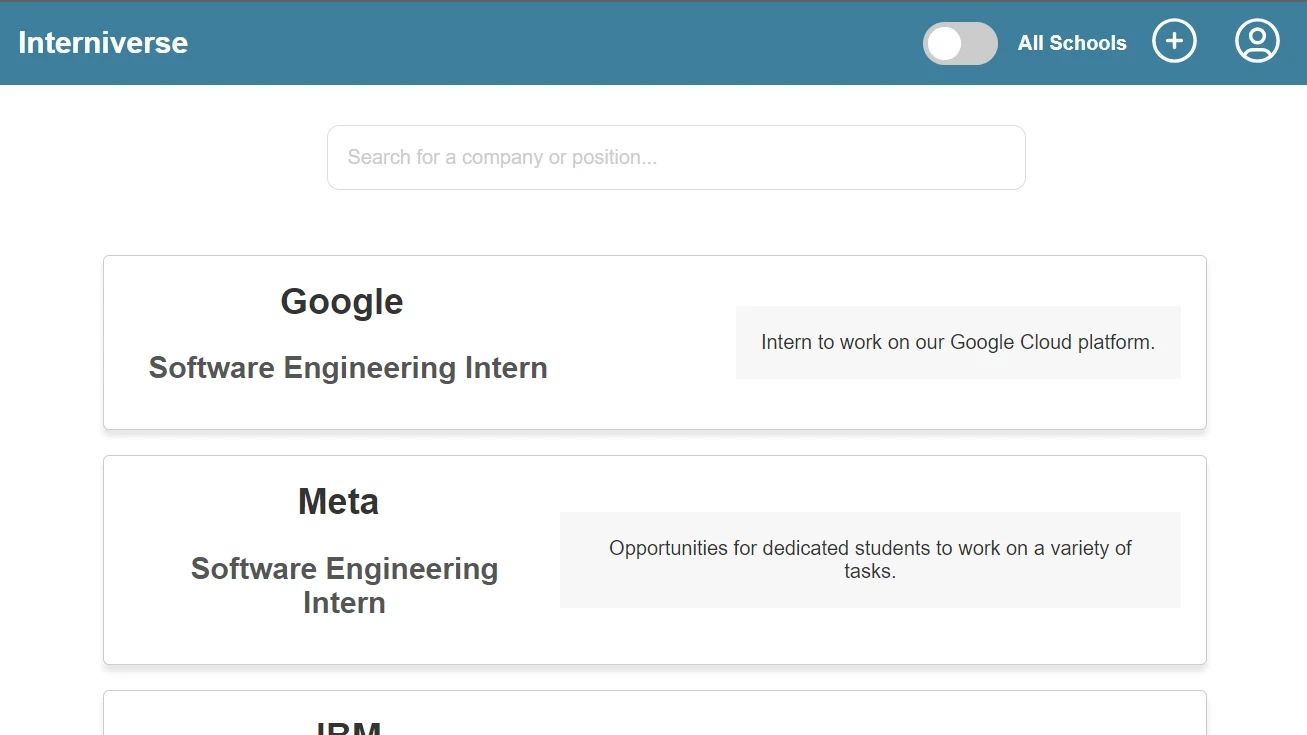
Task: Open the Google internship posting
Action: [x=654, y=342]
